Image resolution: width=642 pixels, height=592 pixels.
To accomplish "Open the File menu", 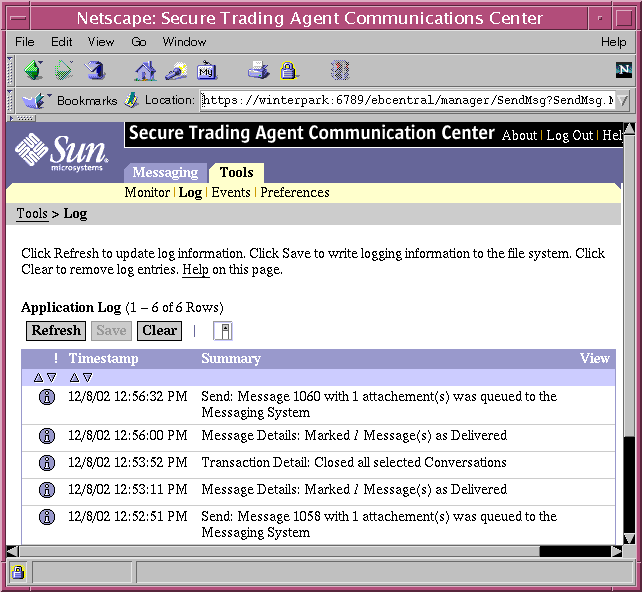I will click(x=25, y=42).
